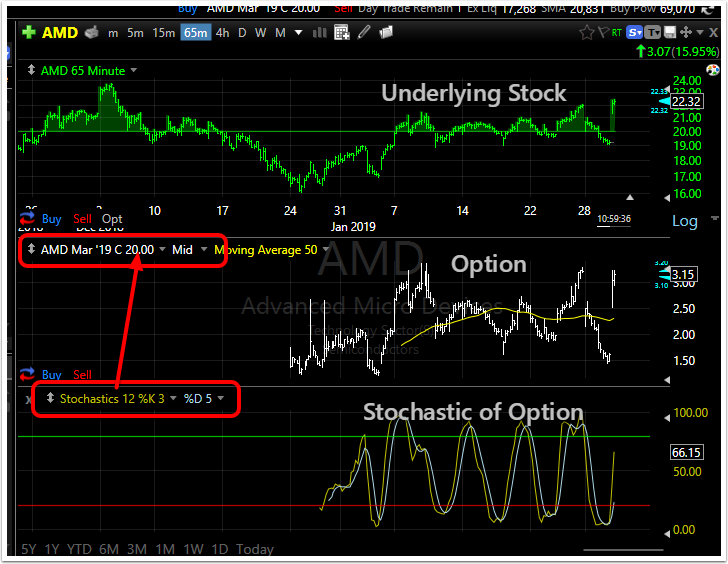Click the AMD ticker symbol
728x564 pixels.
(59, 33)
